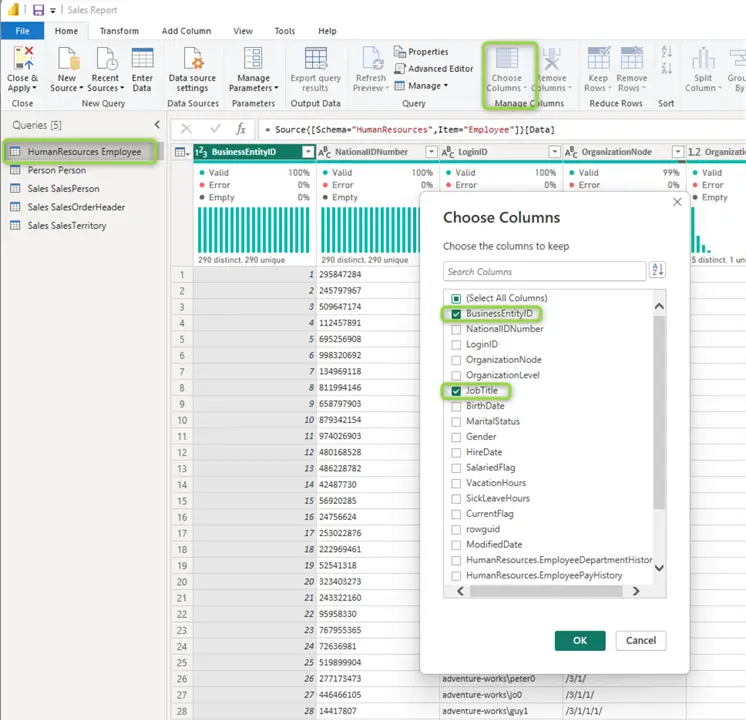
Task: Cancel formula edit with X icon
Action: 186,128
